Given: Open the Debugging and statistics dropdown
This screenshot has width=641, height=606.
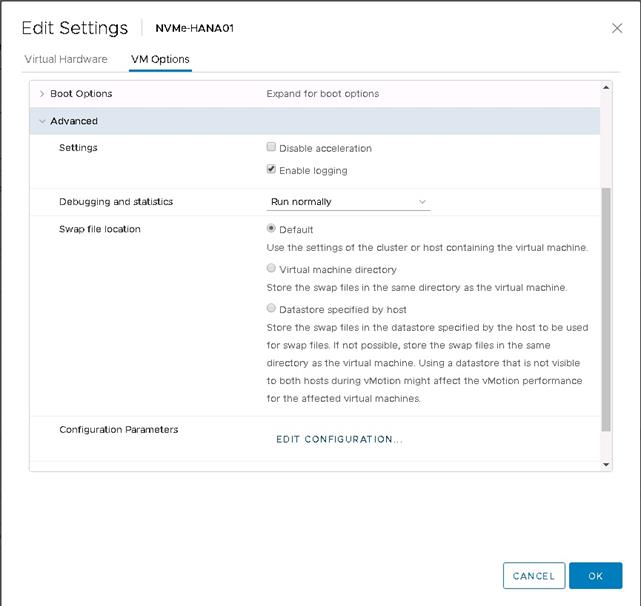Looking at the screenshot, I should 348,202.
